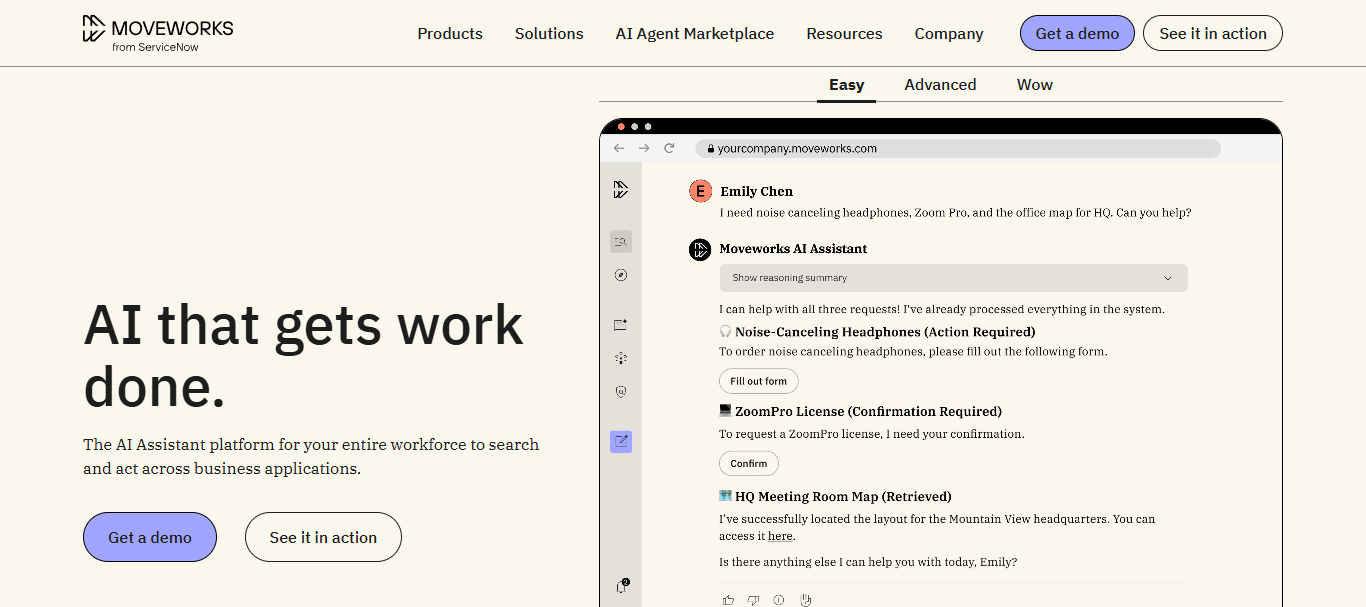Click See it in action below the headline

click(323, 537)
